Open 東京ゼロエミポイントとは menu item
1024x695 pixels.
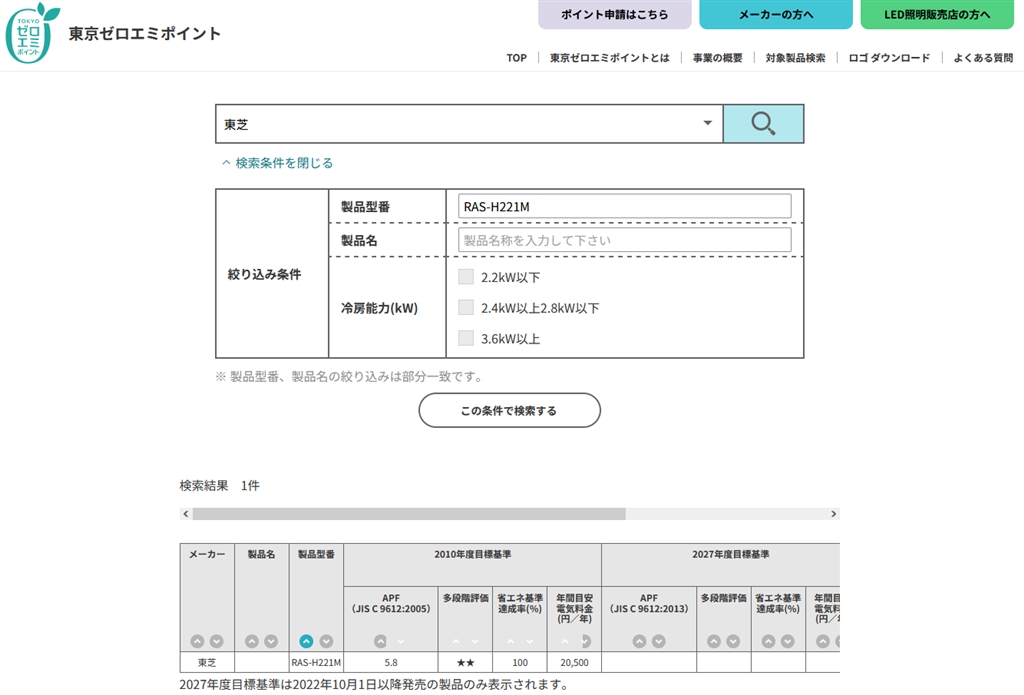609,57
